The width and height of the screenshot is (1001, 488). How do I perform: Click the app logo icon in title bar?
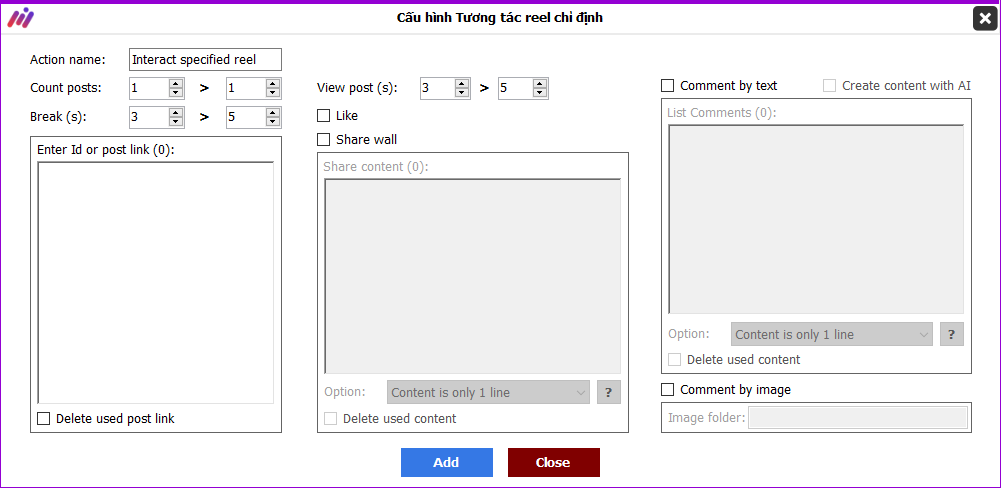point(20,18)
